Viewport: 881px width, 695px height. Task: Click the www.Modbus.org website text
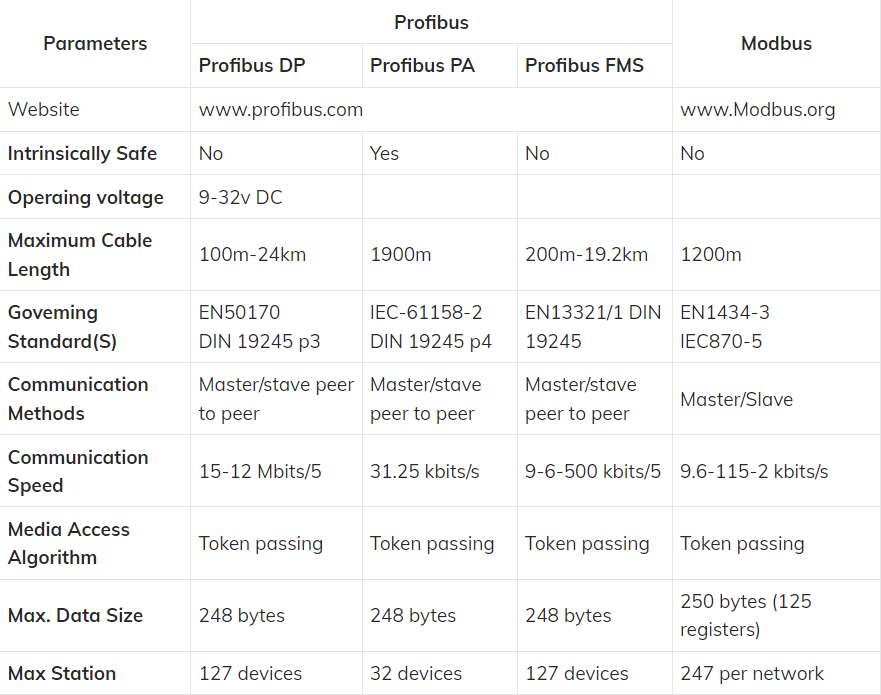[x=757, y=110]
